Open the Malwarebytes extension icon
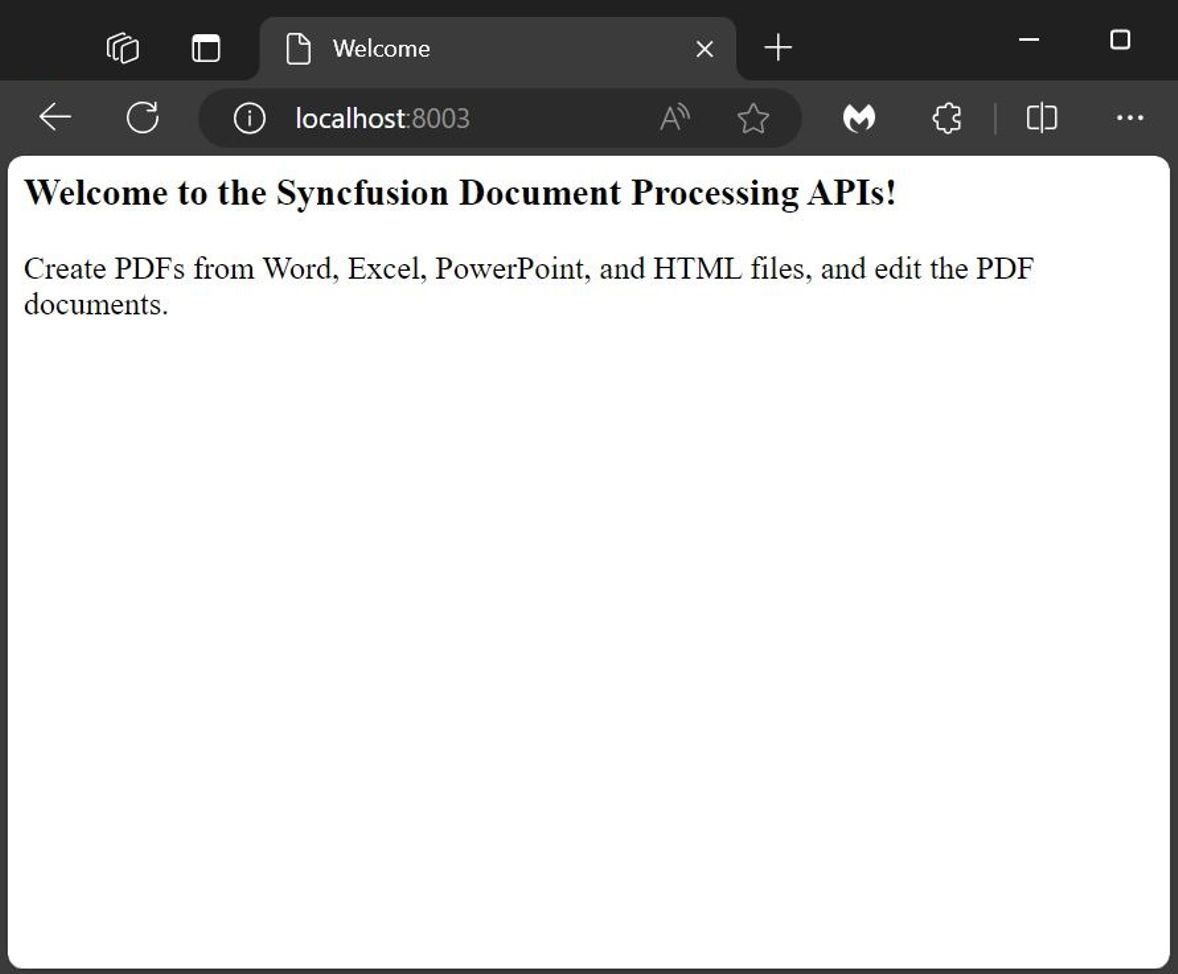Image resolution: width=1178 pixels, height=974 pixels. point(859,118)
